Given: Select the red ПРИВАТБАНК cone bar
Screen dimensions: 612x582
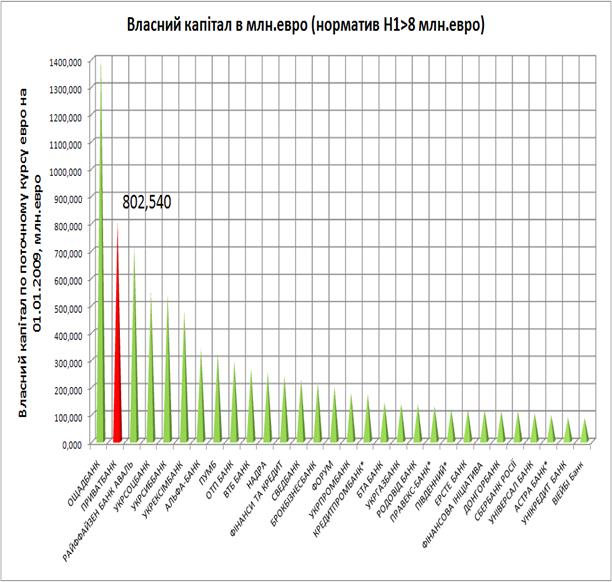Looking at the screenshot, I should 117,360.
